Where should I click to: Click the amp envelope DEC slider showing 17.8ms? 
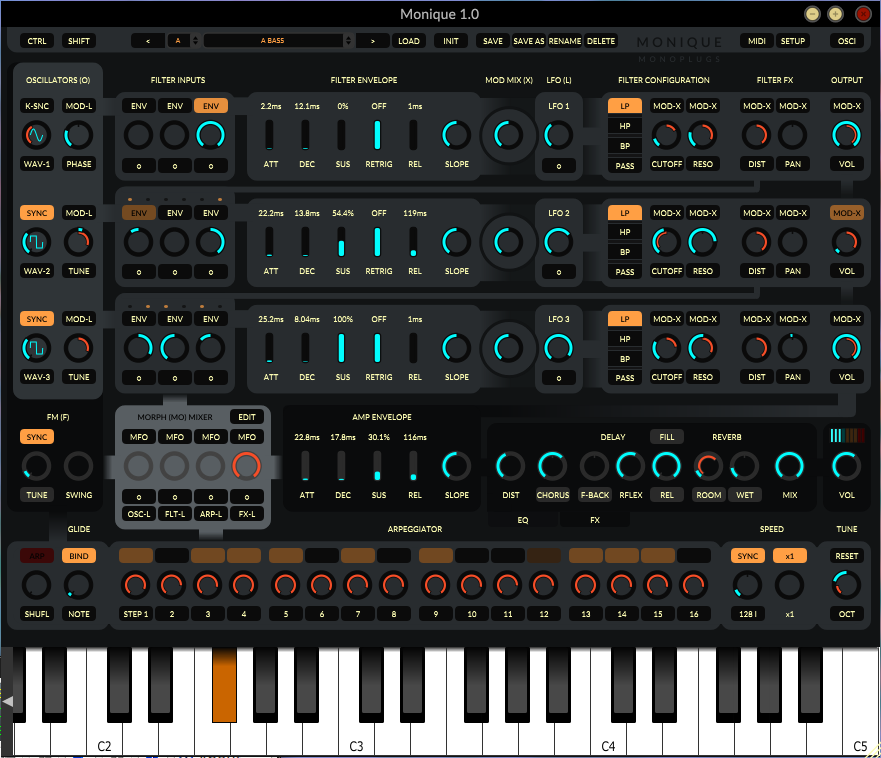coord(342,466)
